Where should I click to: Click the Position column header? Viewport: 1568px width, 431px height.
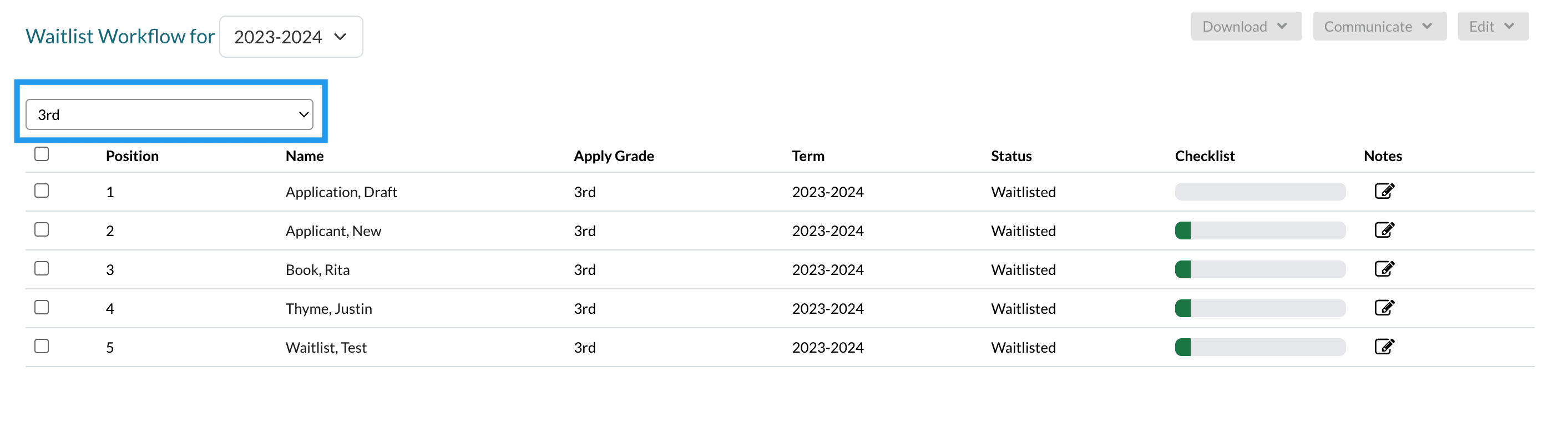pos(132,156)
